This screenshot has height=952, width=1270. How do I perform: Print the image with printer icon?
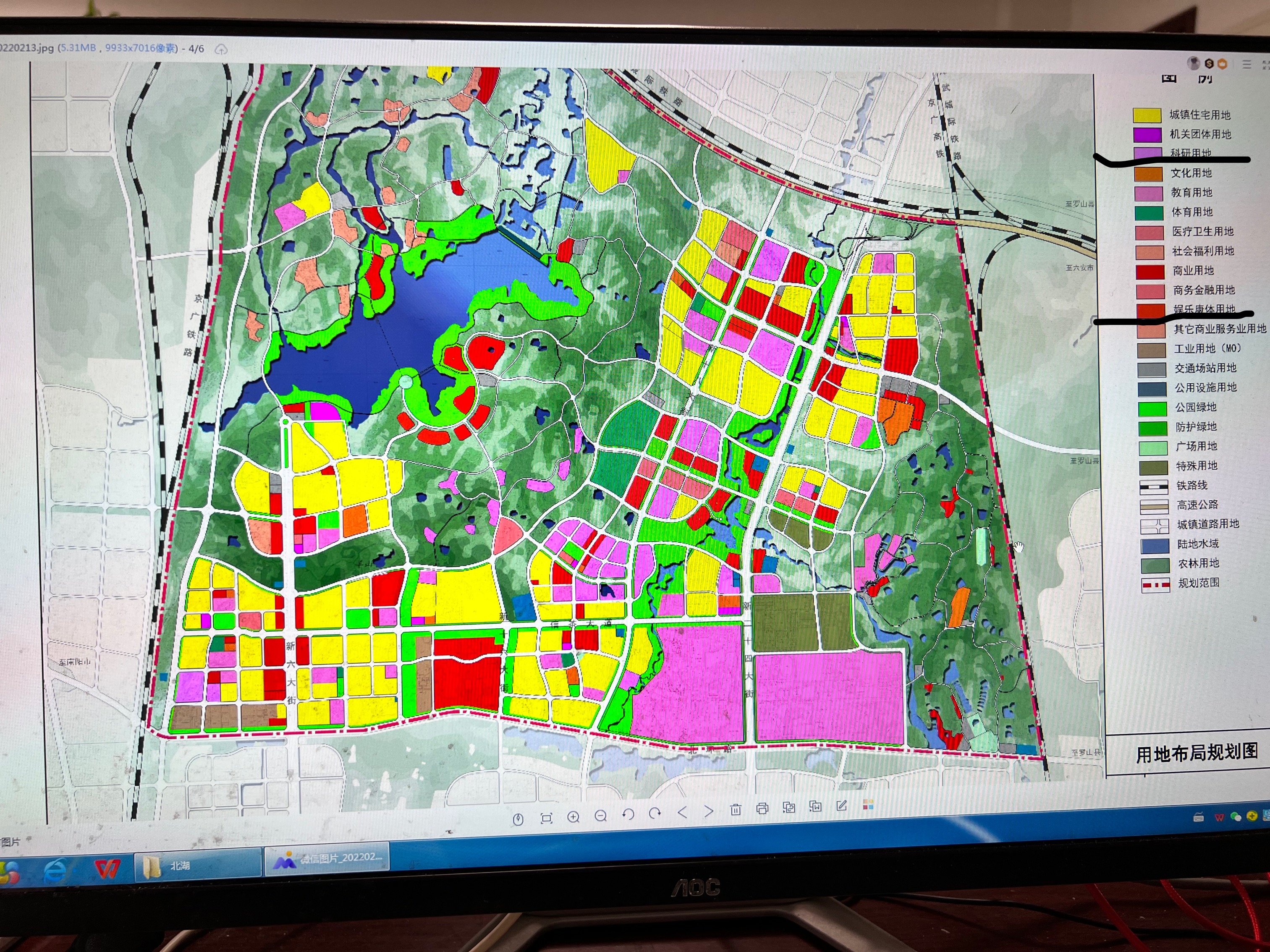click(x=762, y=808)
